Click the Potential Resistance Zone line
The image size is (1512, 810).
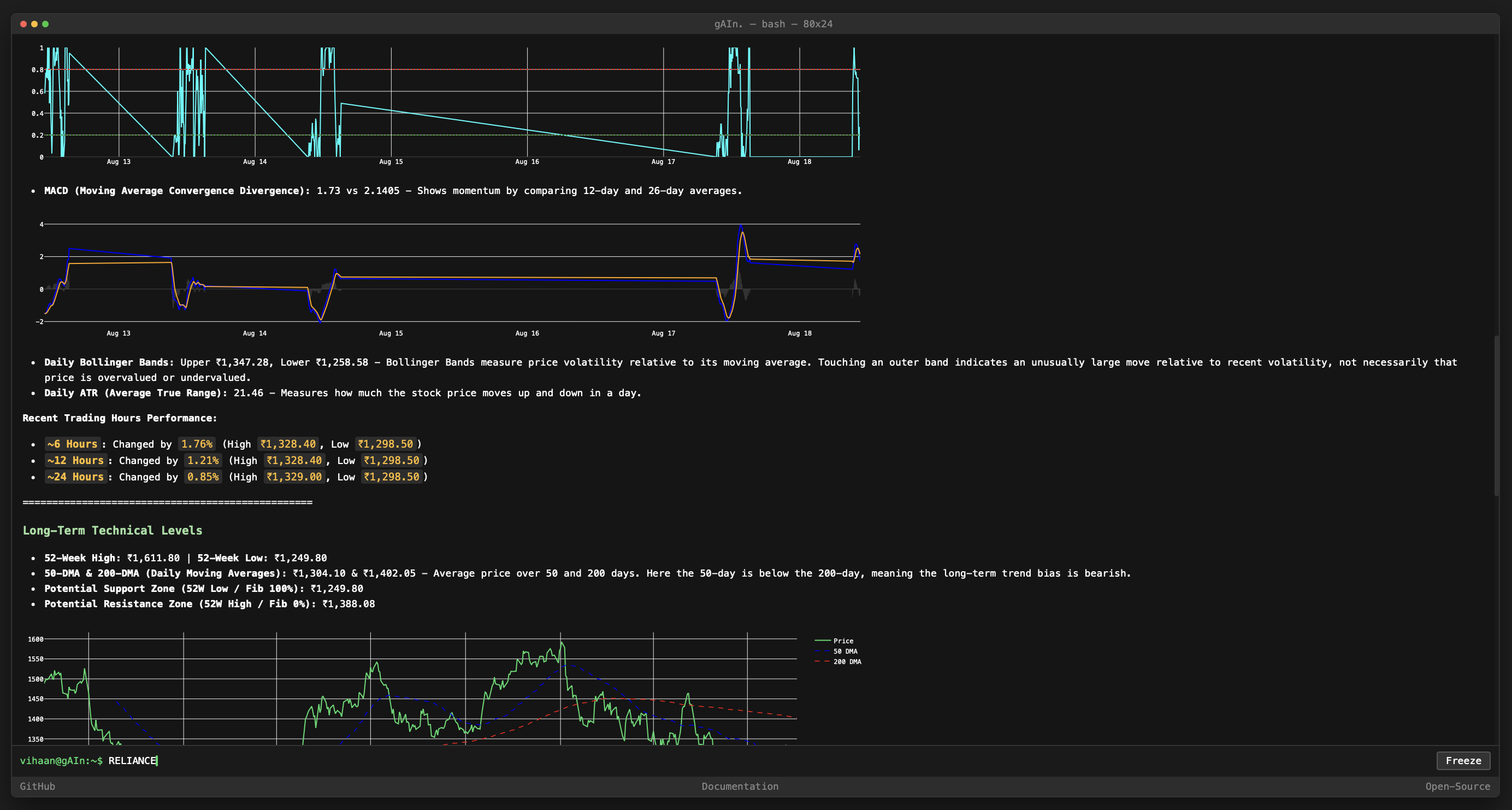click(x=210, y=604)
